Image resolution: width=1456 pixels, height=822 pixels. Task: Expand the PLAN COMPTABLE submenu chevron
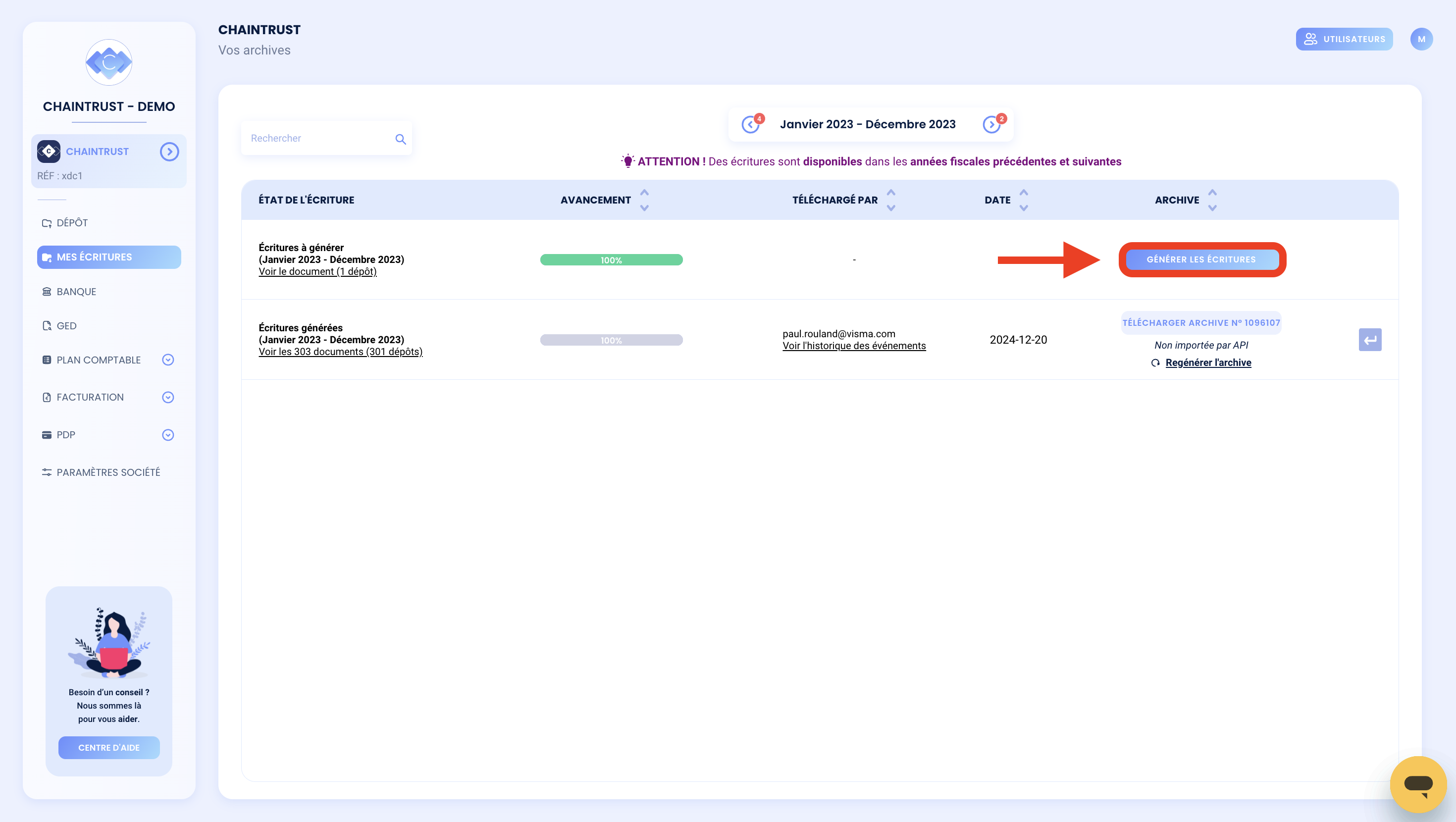coord(168,360)
